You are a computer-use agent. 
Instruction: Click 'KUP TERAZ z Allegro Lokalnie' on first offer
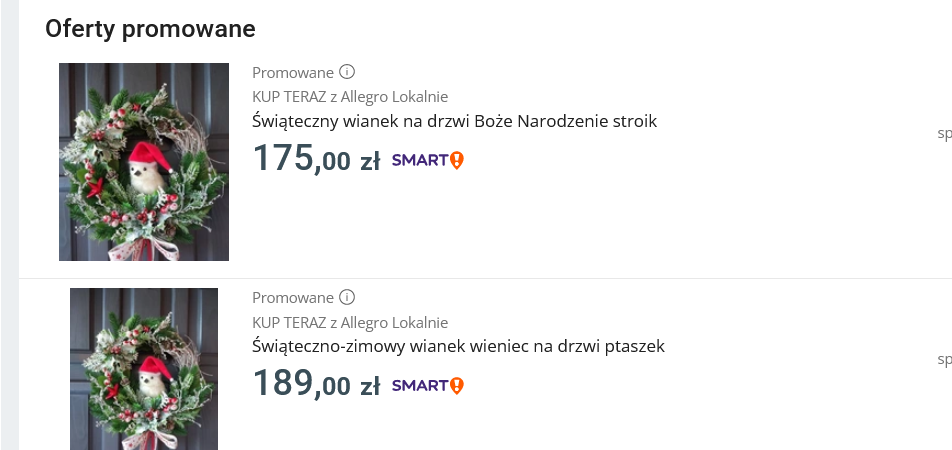350,96
